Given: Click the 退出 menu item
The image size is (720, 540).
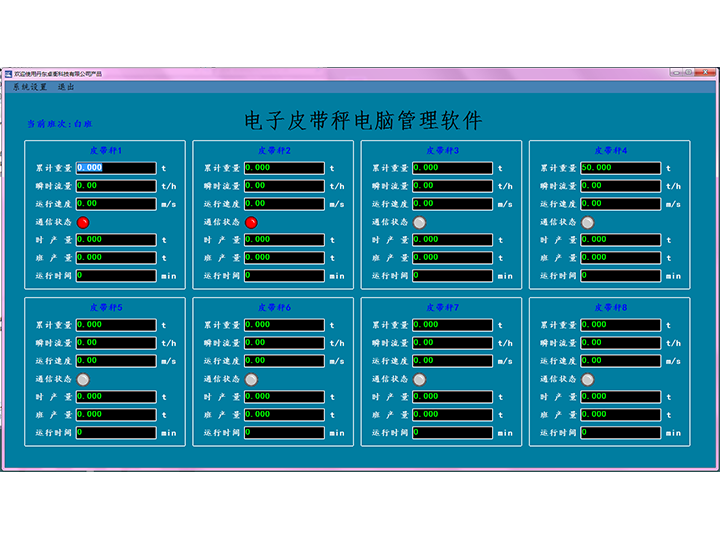Looking at the screenshot, I should click(x=66, y=87).
